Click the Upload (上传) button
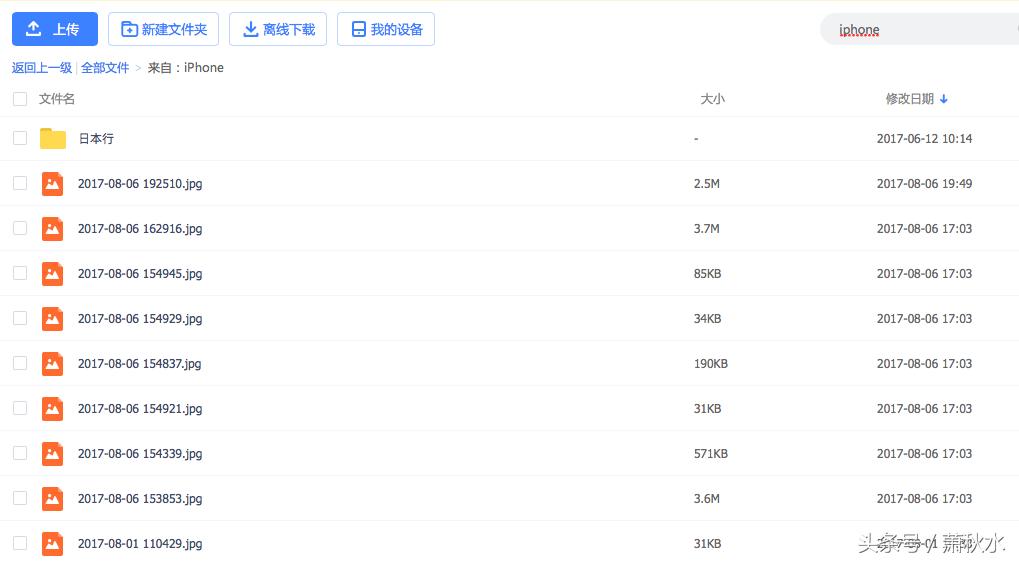1019x562 pixels. pos(54,29)
